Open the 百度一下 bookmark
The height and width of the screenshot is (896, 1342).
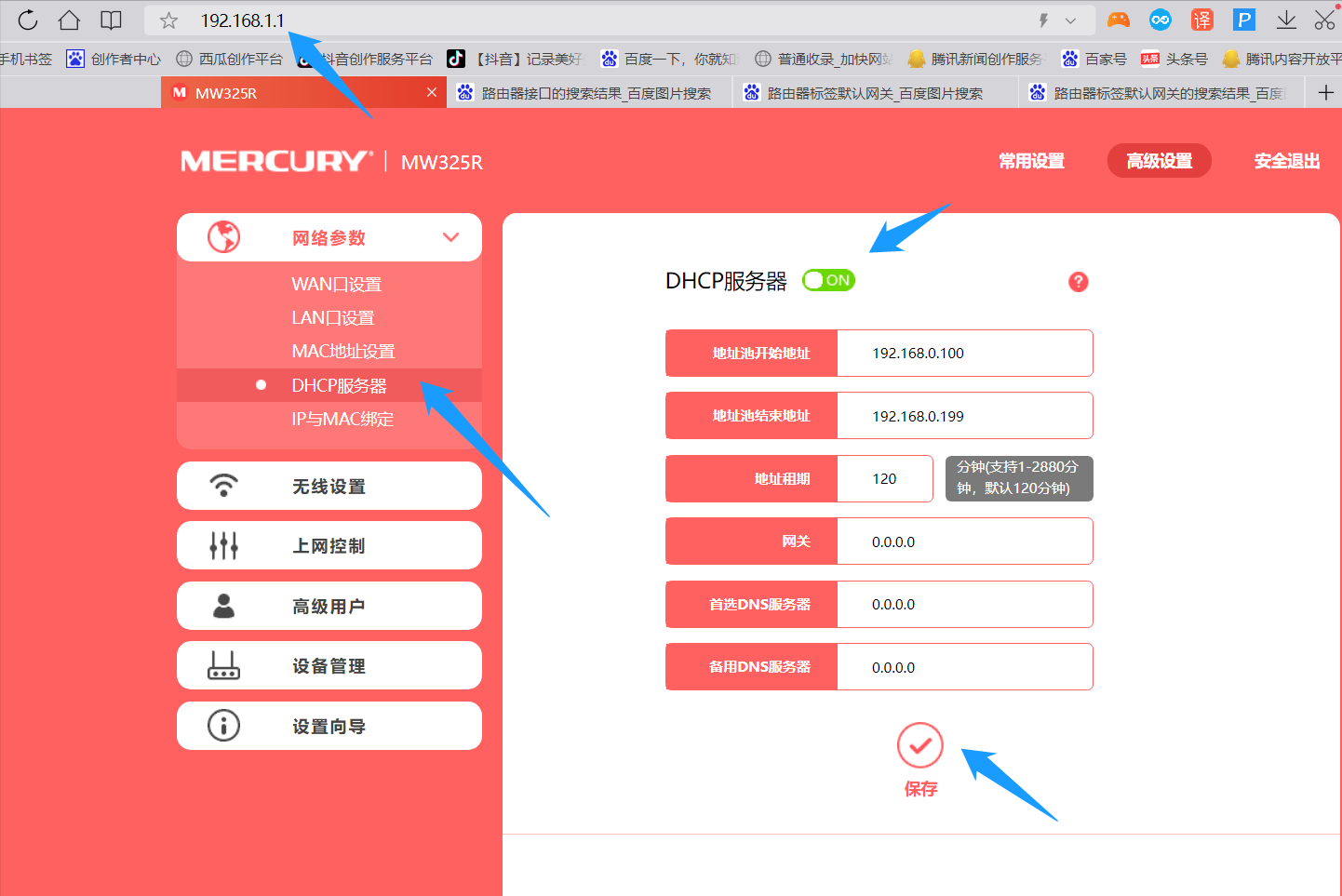(x=668, y=59)
